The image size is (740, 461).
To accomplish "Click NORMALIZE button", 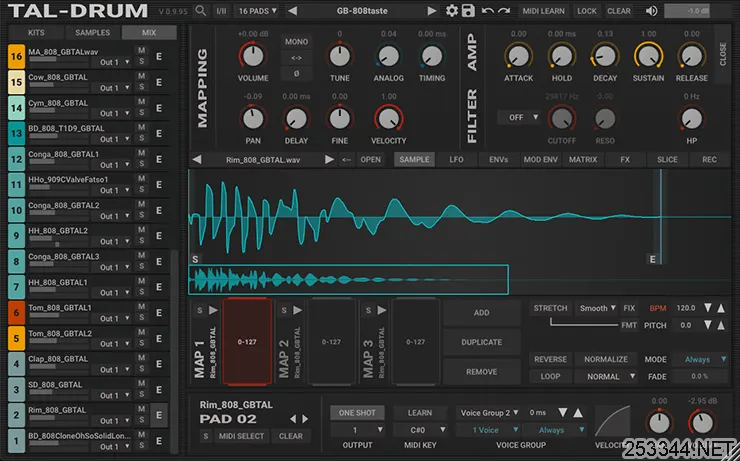I will [x=606, y=359].
